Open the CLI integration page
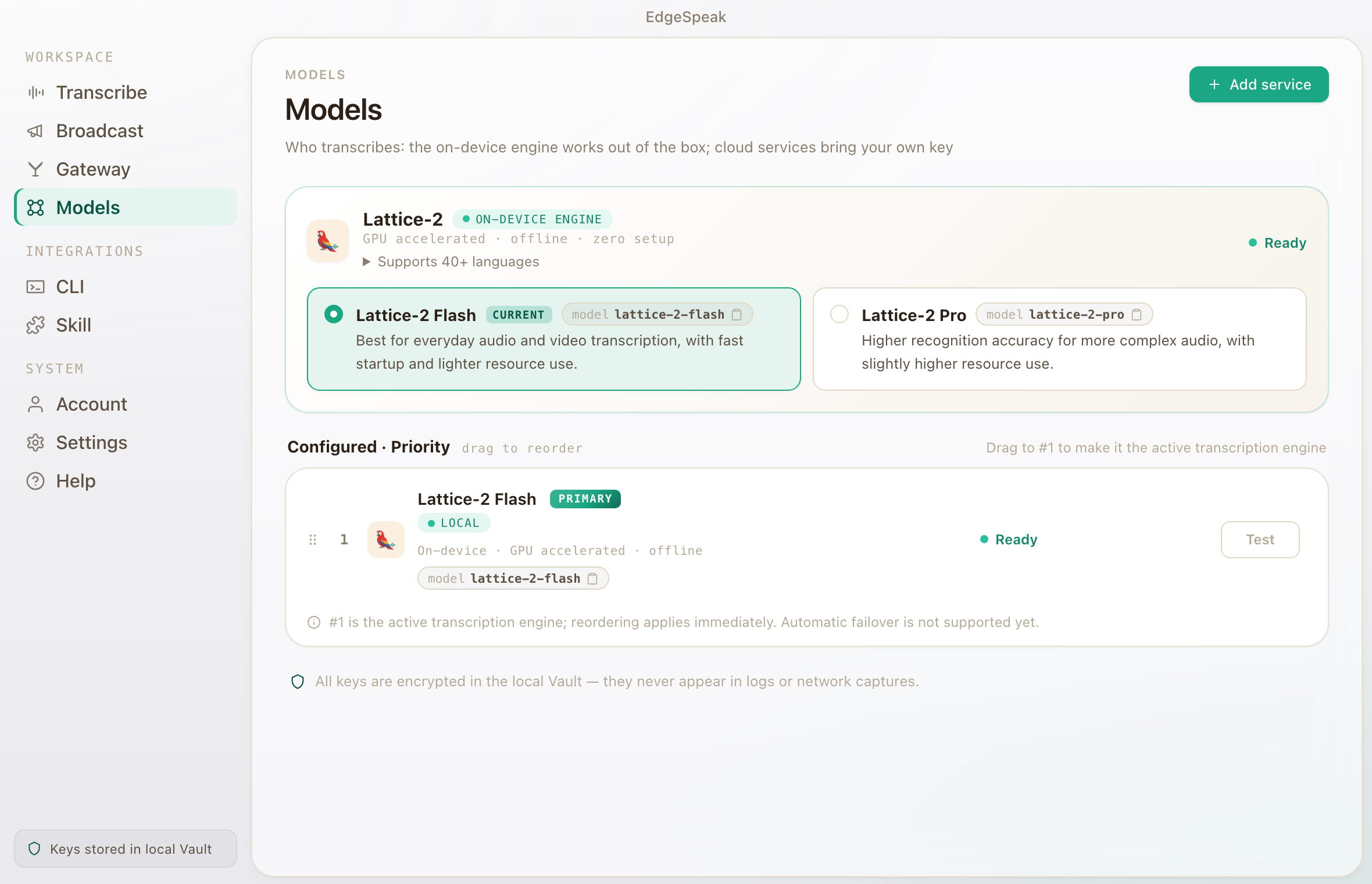1372x884 pixels. coord(126,287)
